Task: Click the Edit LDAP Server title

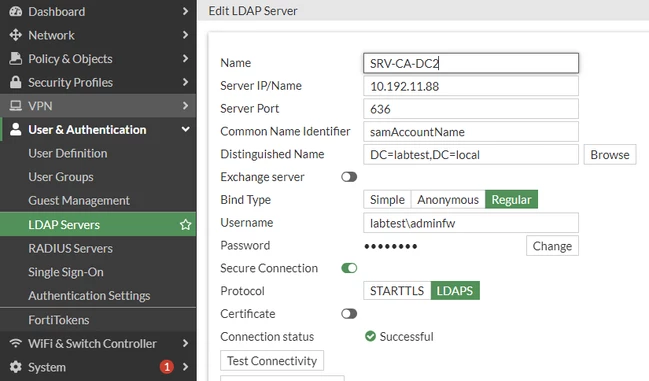Action: [x=253, y=10]
